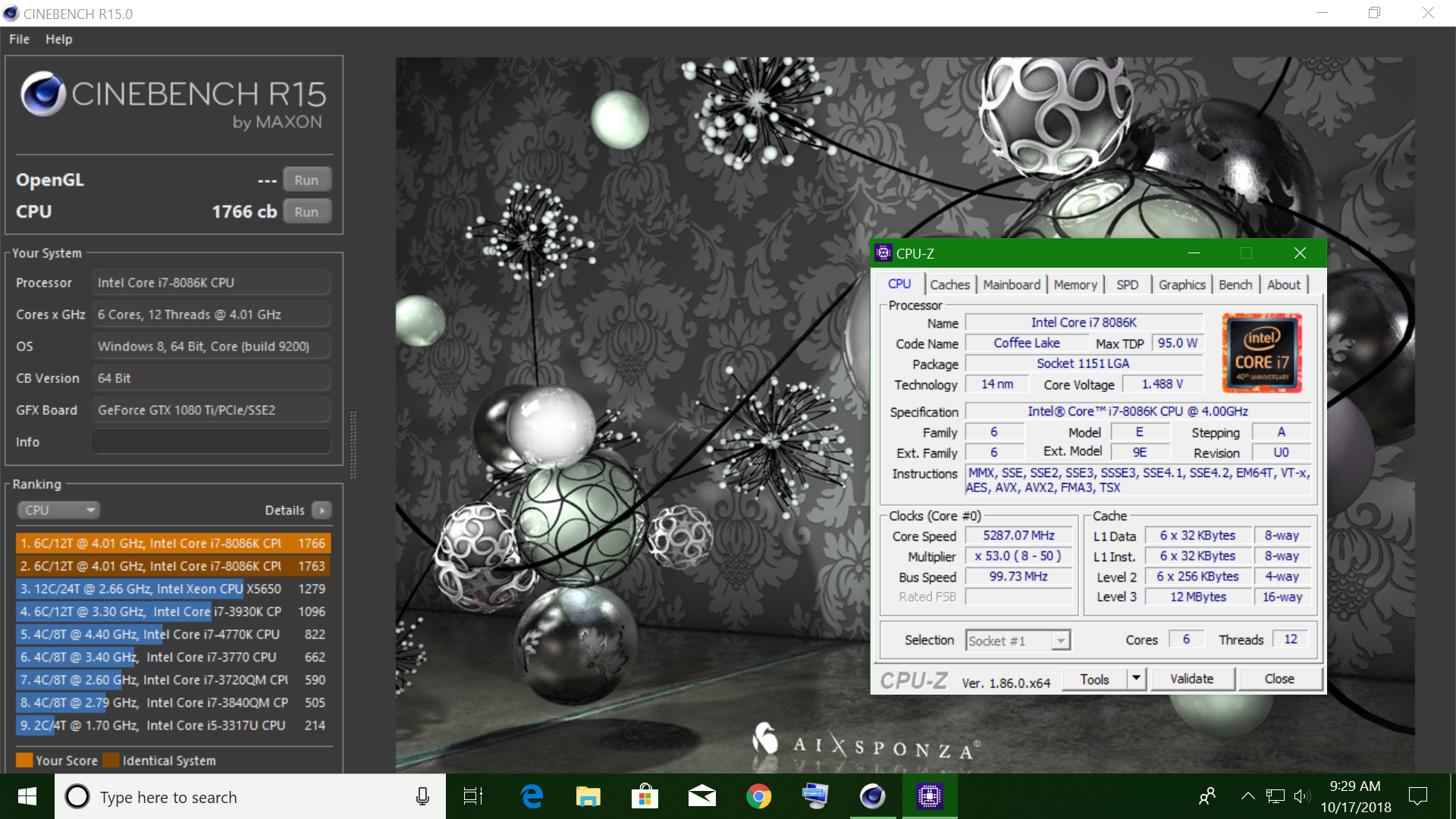Select ranking row i7-4770K
Viewport: 1456px width, 819px height.
(173, 634)
